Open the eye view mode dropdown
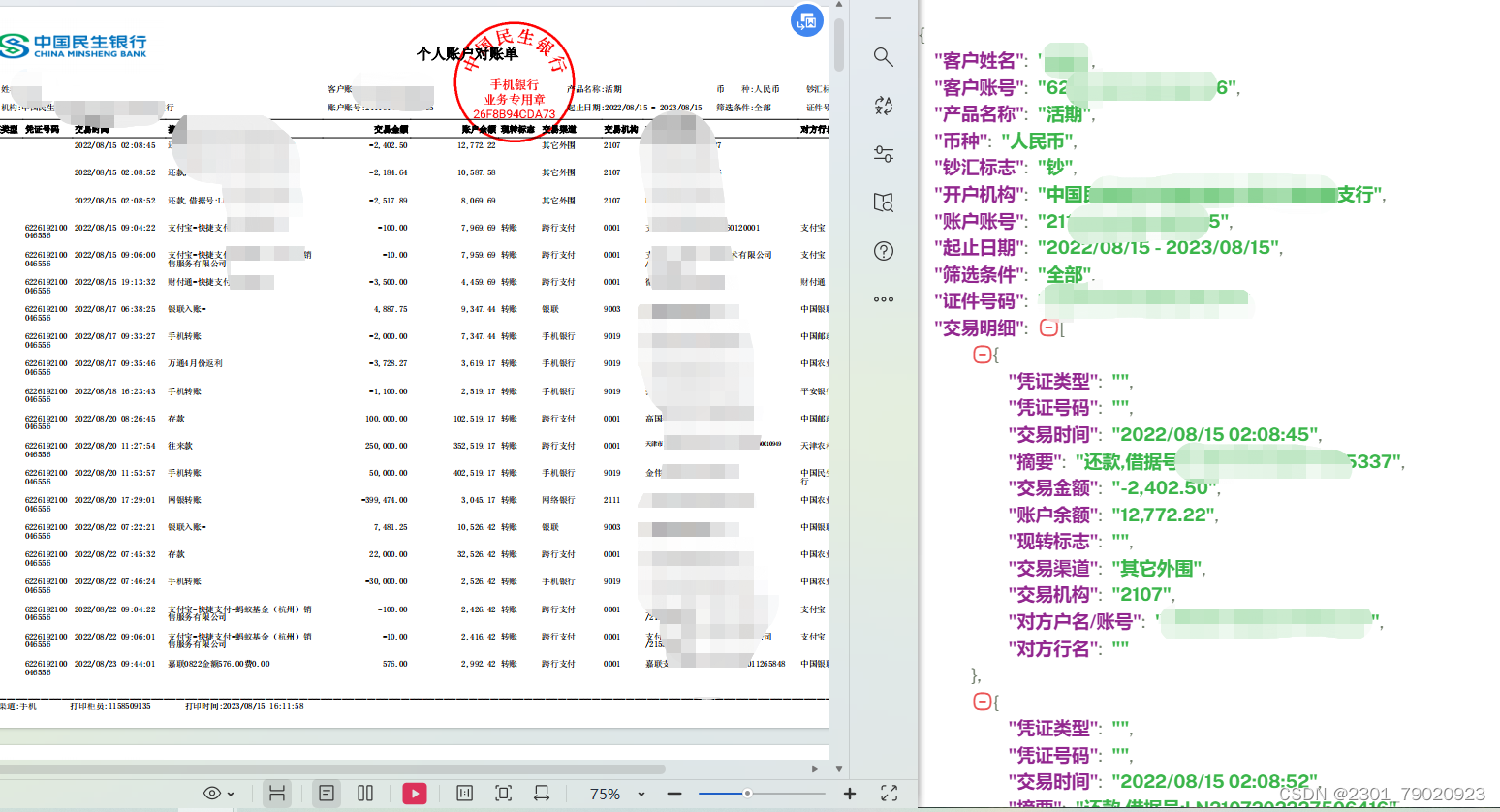The height and width of the screenshot is (812, 1500). click(x=218, y=794)
